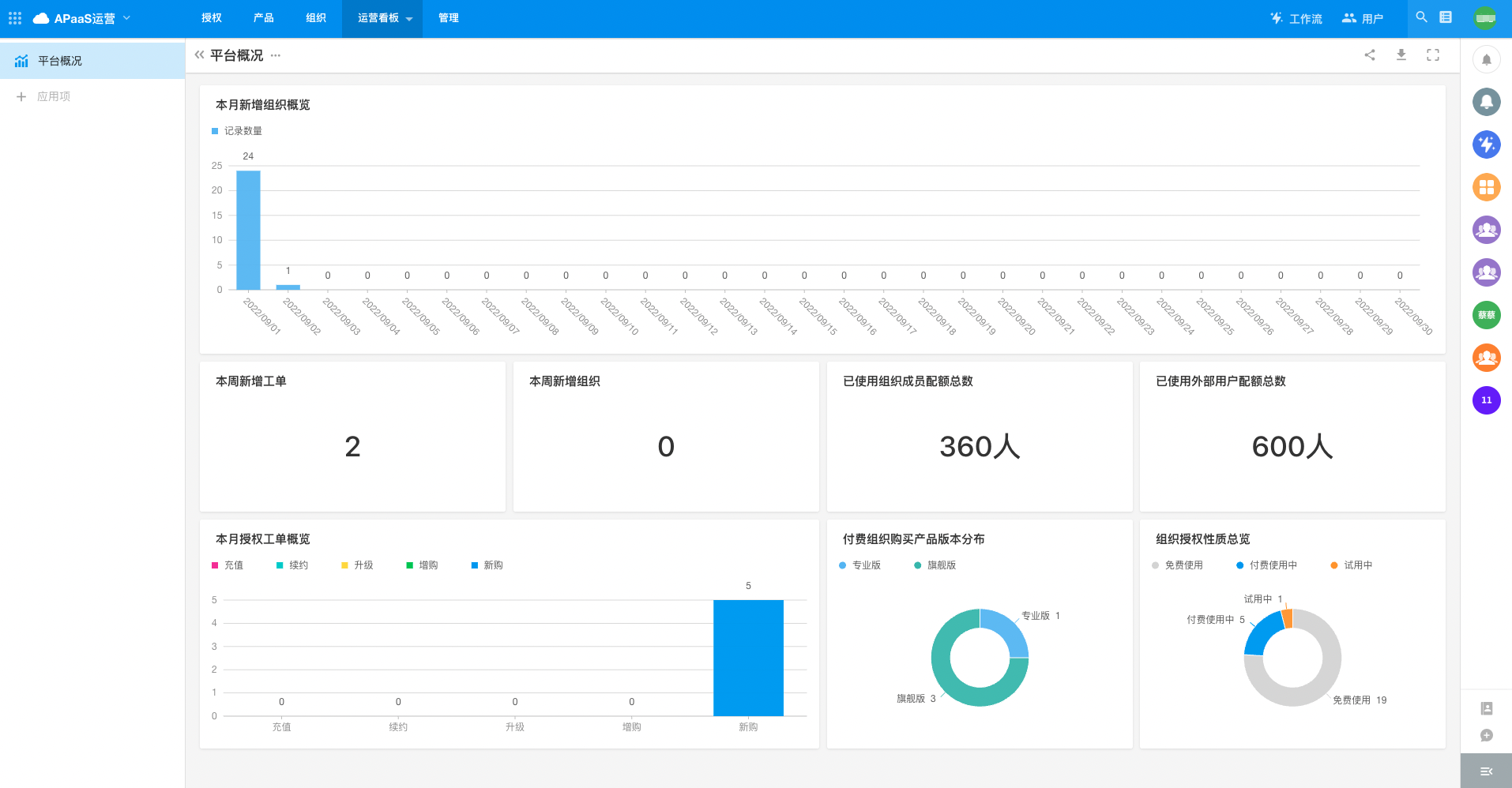1512x788 pixels.
Task: Collapse the left sidebar with double chevron
Action: tap(199, 55)
